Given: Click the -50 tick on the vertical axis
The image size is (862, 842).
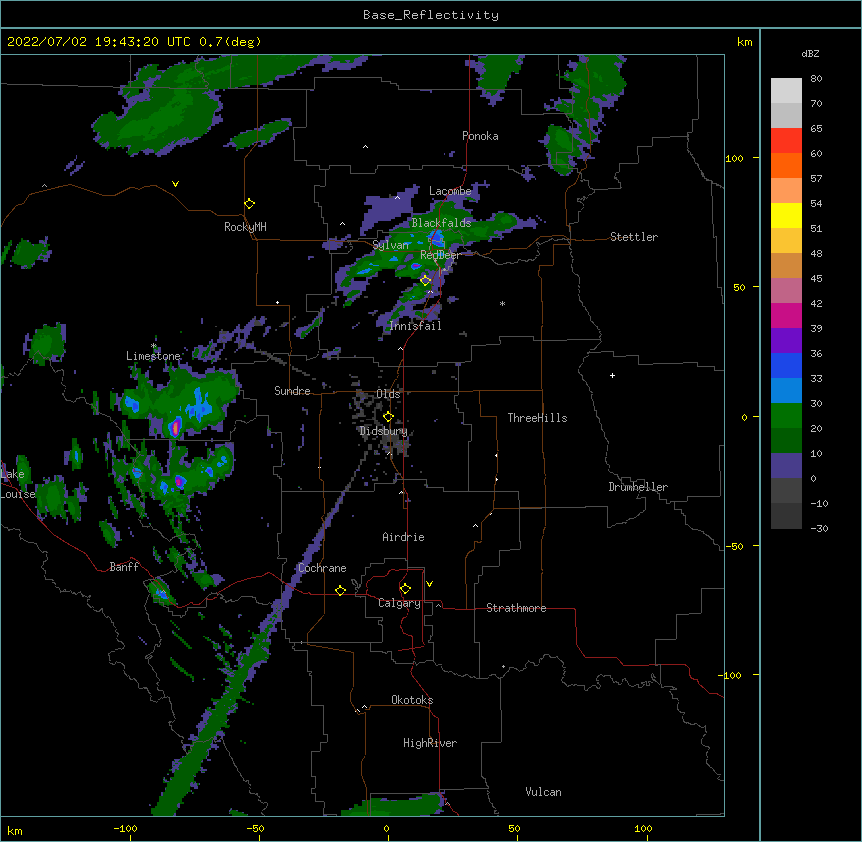Looking at the screenshot, I should point(734,546).
